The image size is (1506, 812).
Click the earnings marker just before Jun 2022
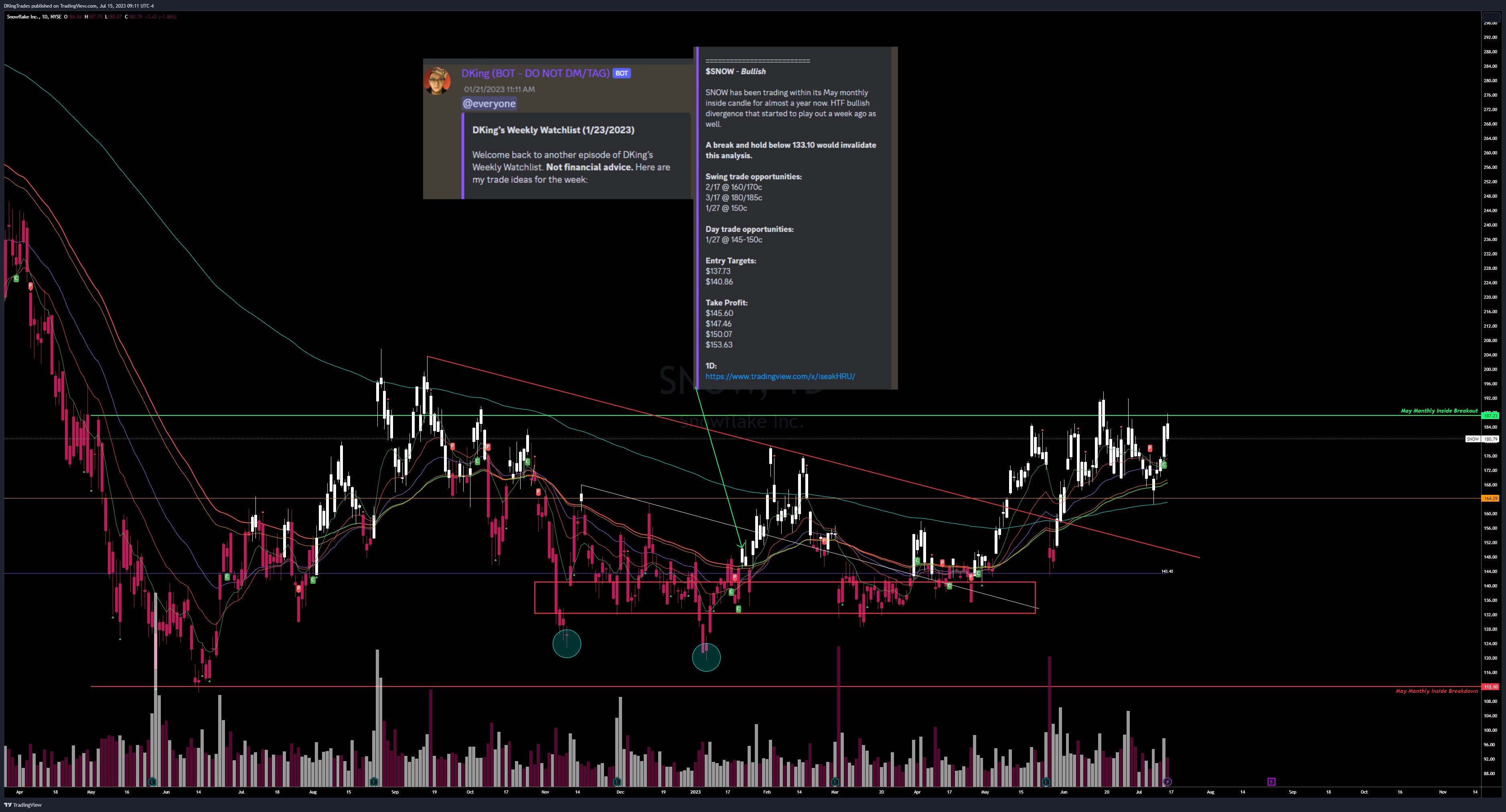click(152, 782)
